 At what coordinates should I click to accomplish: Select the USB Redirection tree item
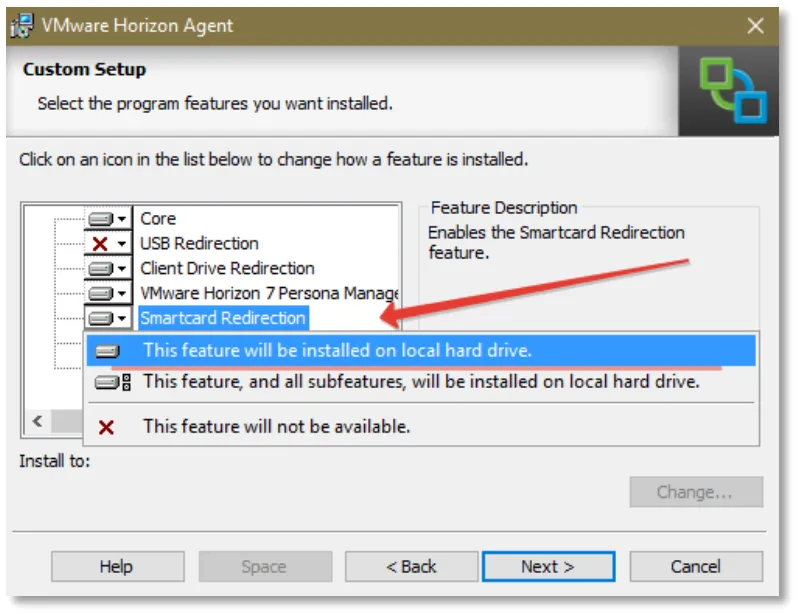[200, 244]
